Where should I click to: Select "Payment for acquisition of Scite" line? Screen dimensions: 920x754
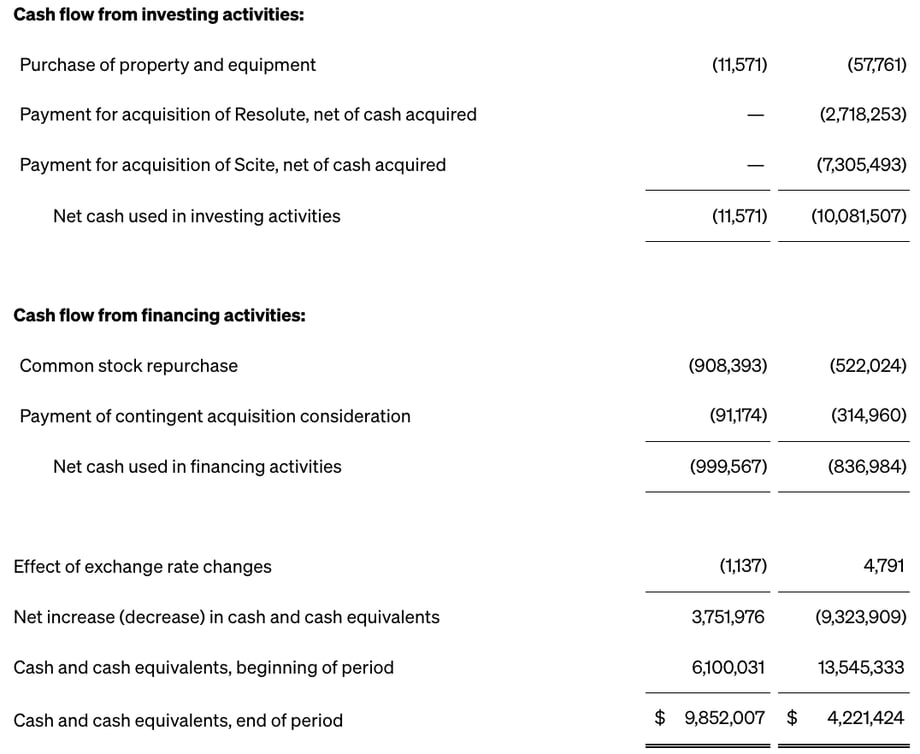point(232,165)
